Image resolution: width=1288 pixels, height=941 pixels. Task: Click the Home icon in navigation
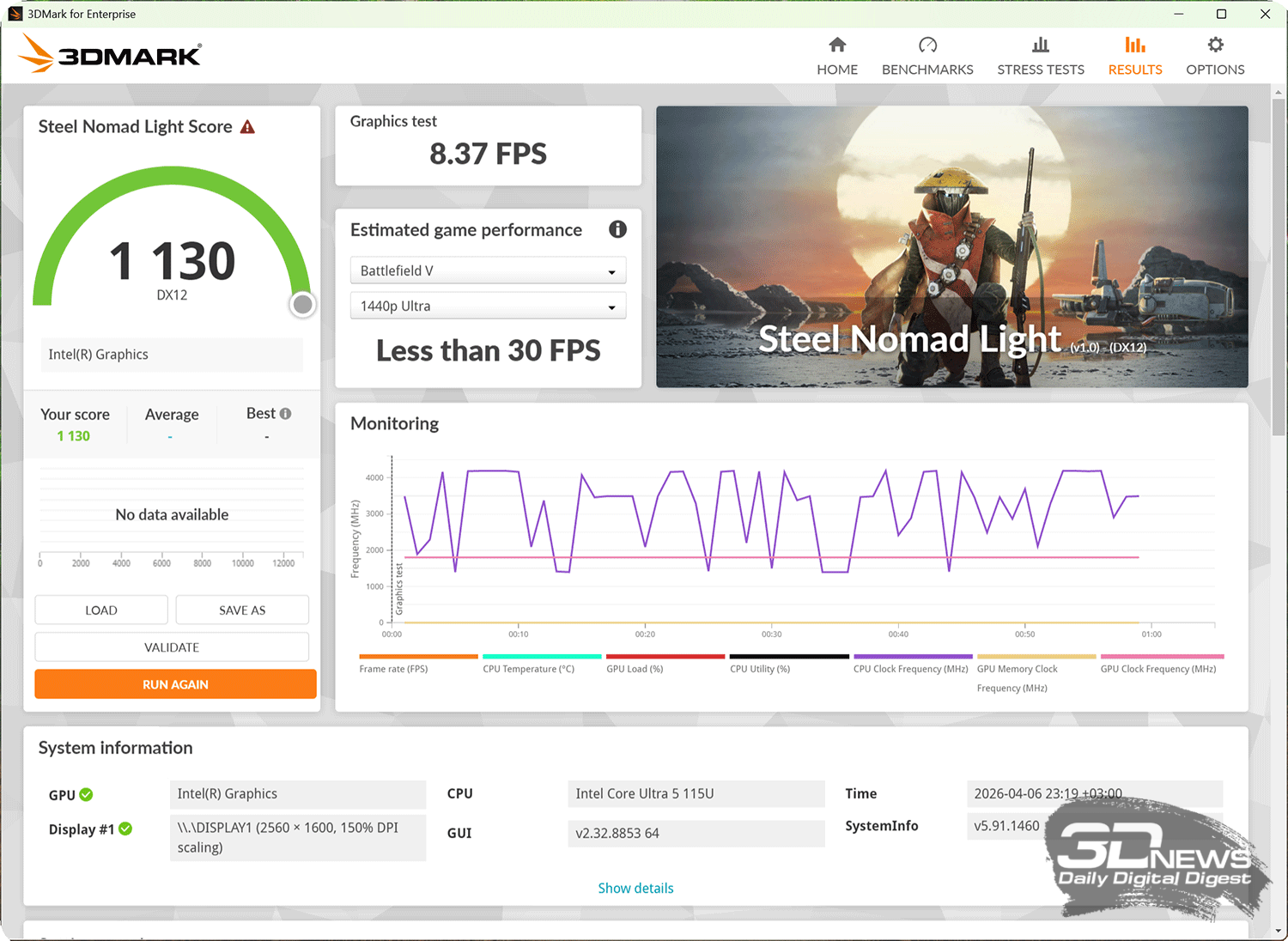click(x=837, y=46)
